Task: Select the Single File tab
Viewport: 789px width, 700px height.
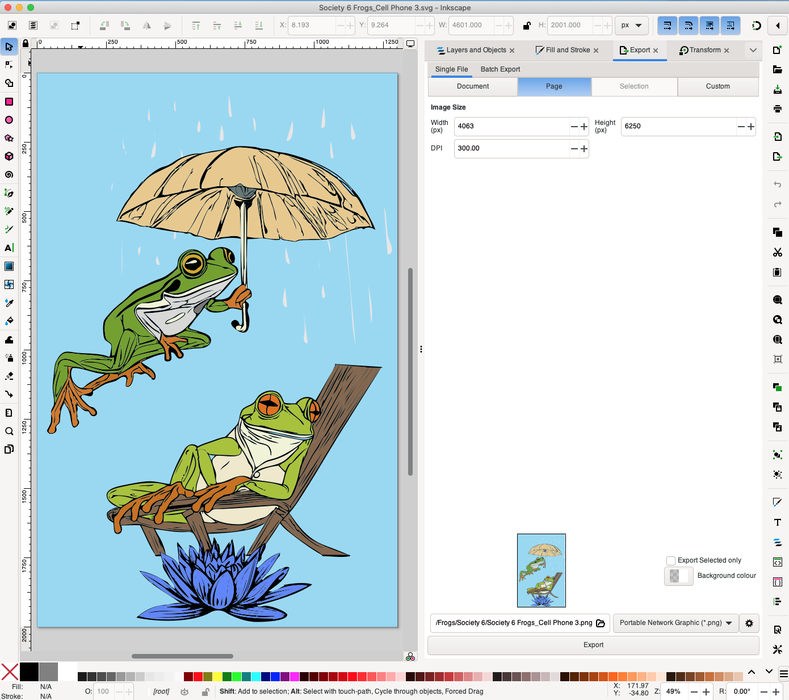Action: [451, 69]
